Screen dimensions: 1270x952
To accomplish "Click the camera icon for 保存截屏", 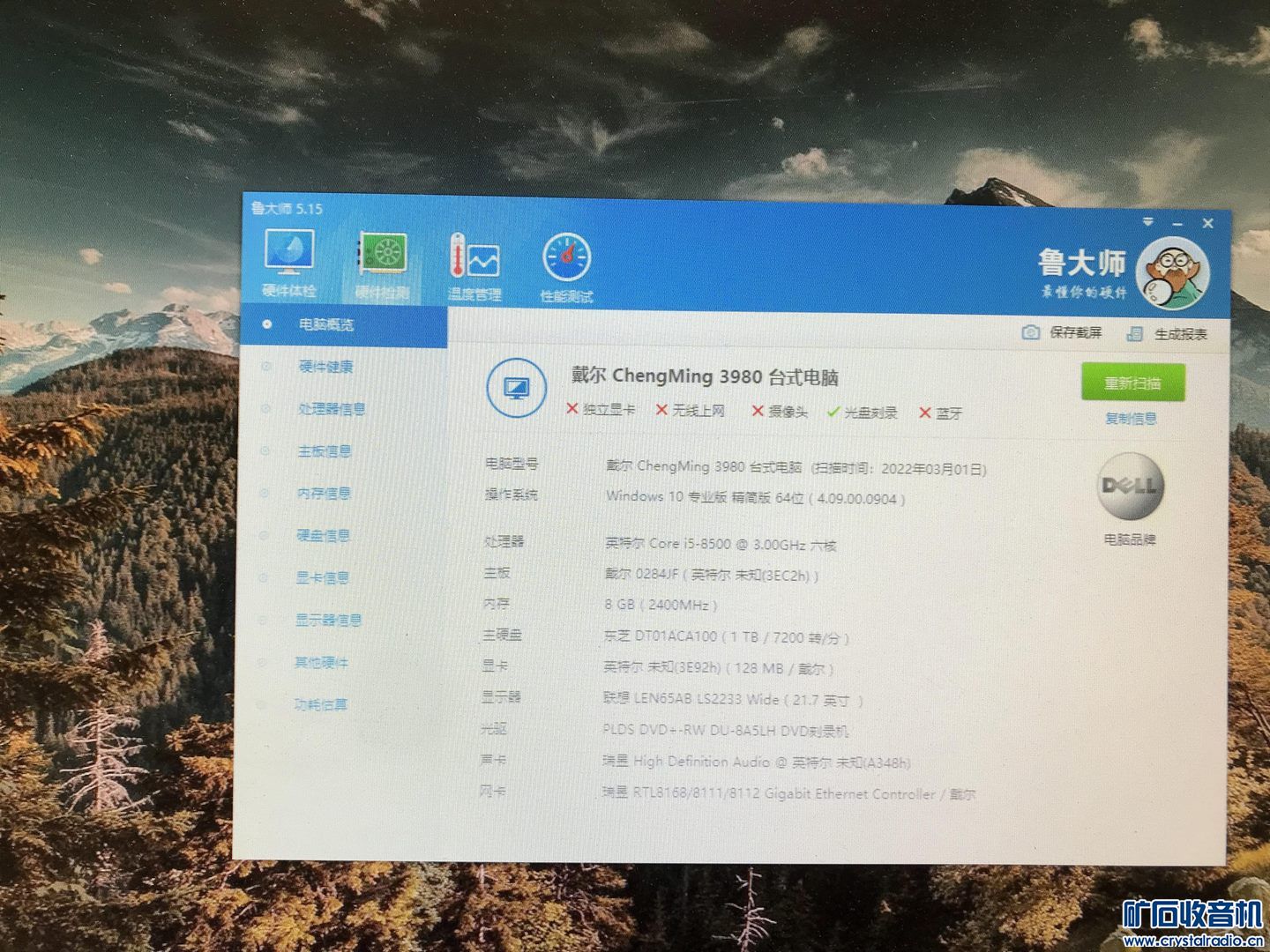I will click(1030, 332).
